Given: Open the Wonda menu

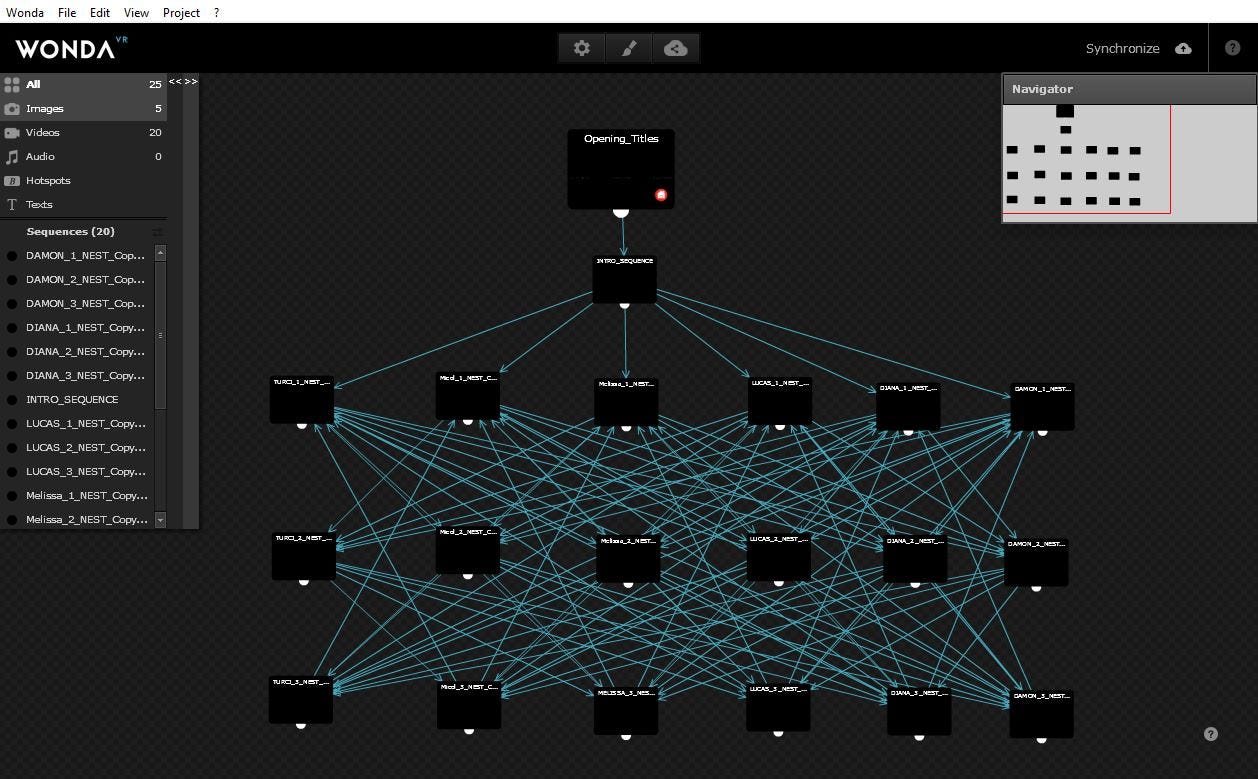Looking at the screenshot, I should click(x=25, y=13).
